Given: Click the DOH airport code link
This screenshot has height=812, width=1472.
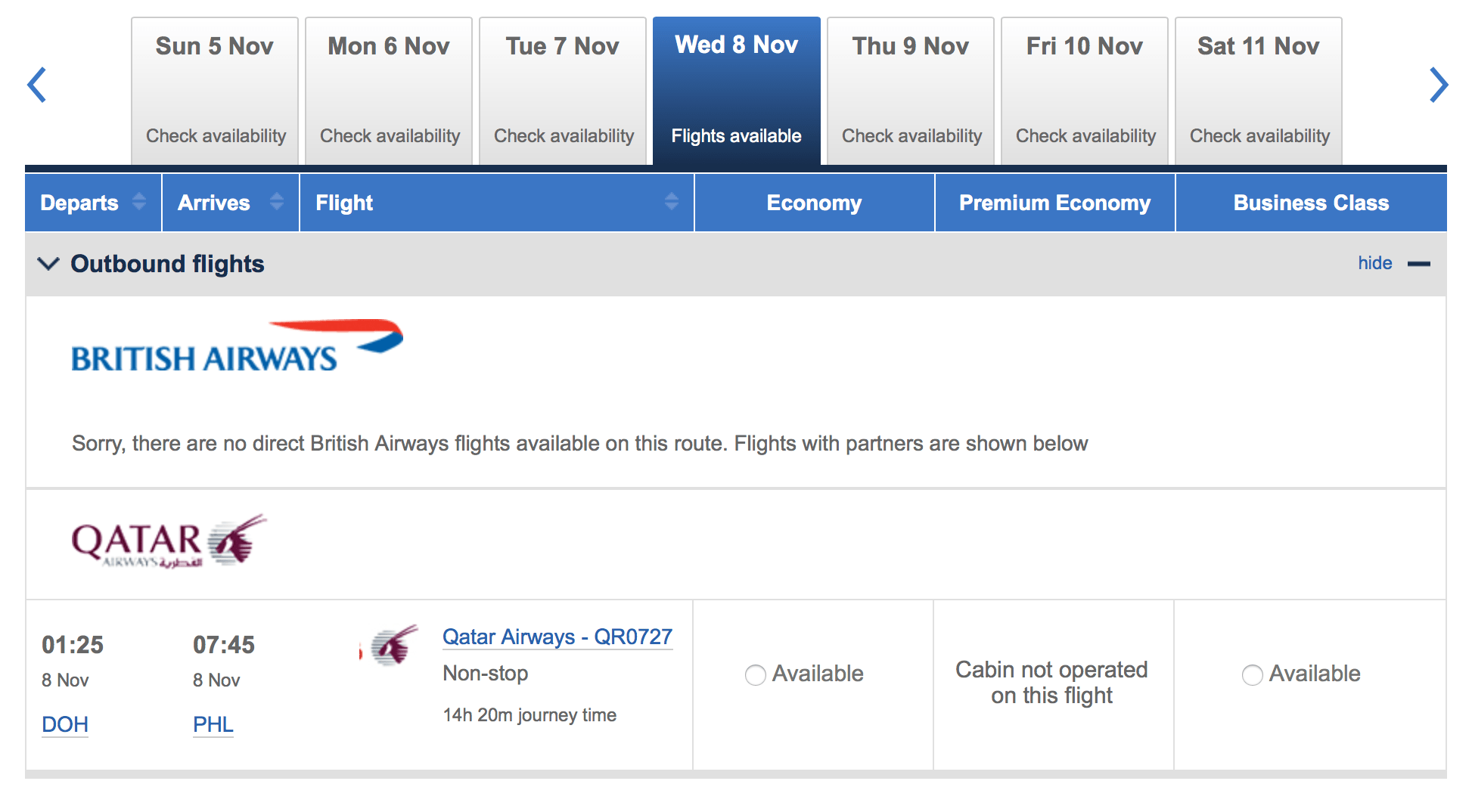Looking at the screenshot, I should (x=64, y=724).
